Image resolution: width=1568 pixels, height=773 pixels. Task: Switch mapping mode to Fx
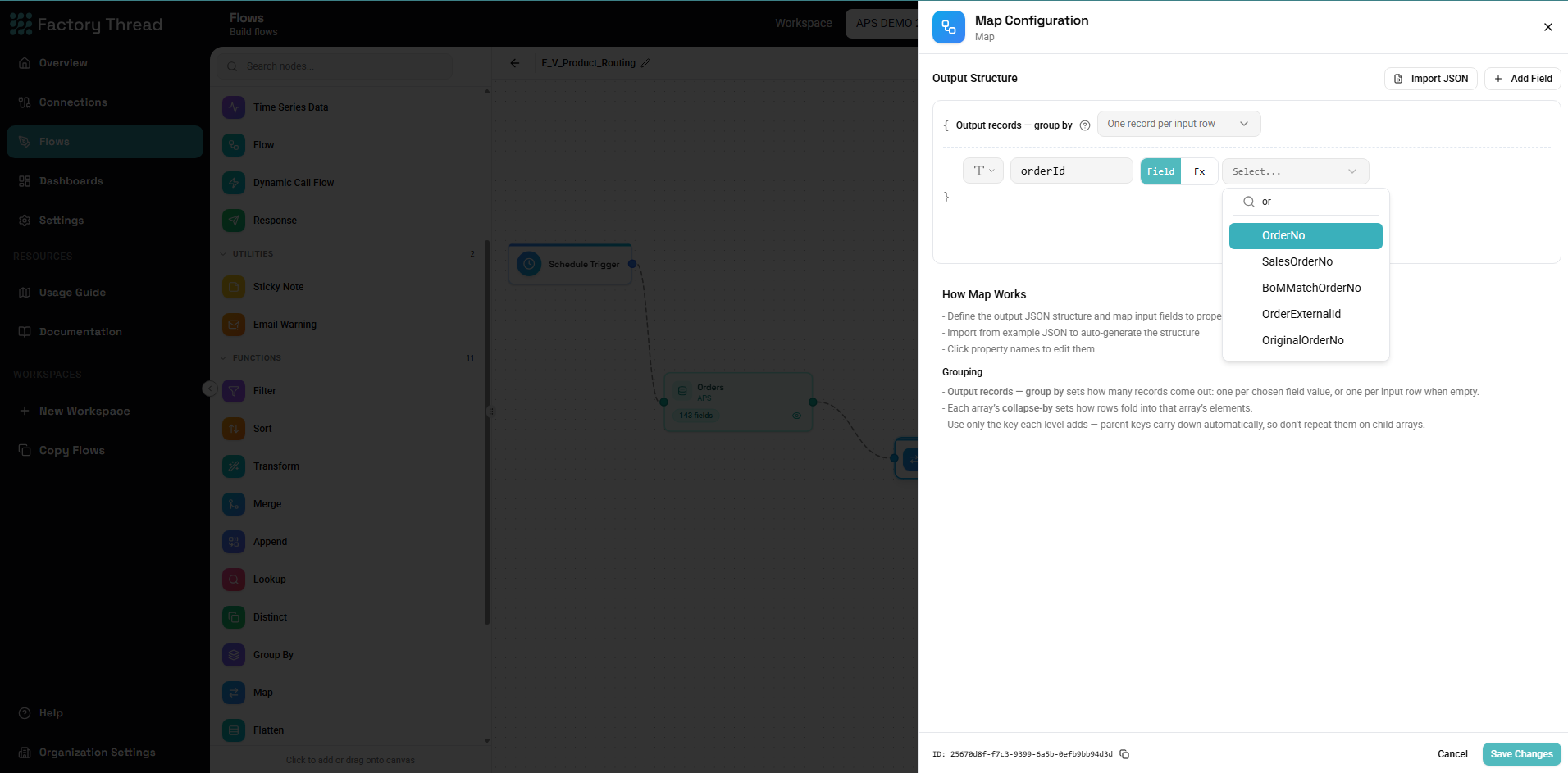pos(1199,171)
